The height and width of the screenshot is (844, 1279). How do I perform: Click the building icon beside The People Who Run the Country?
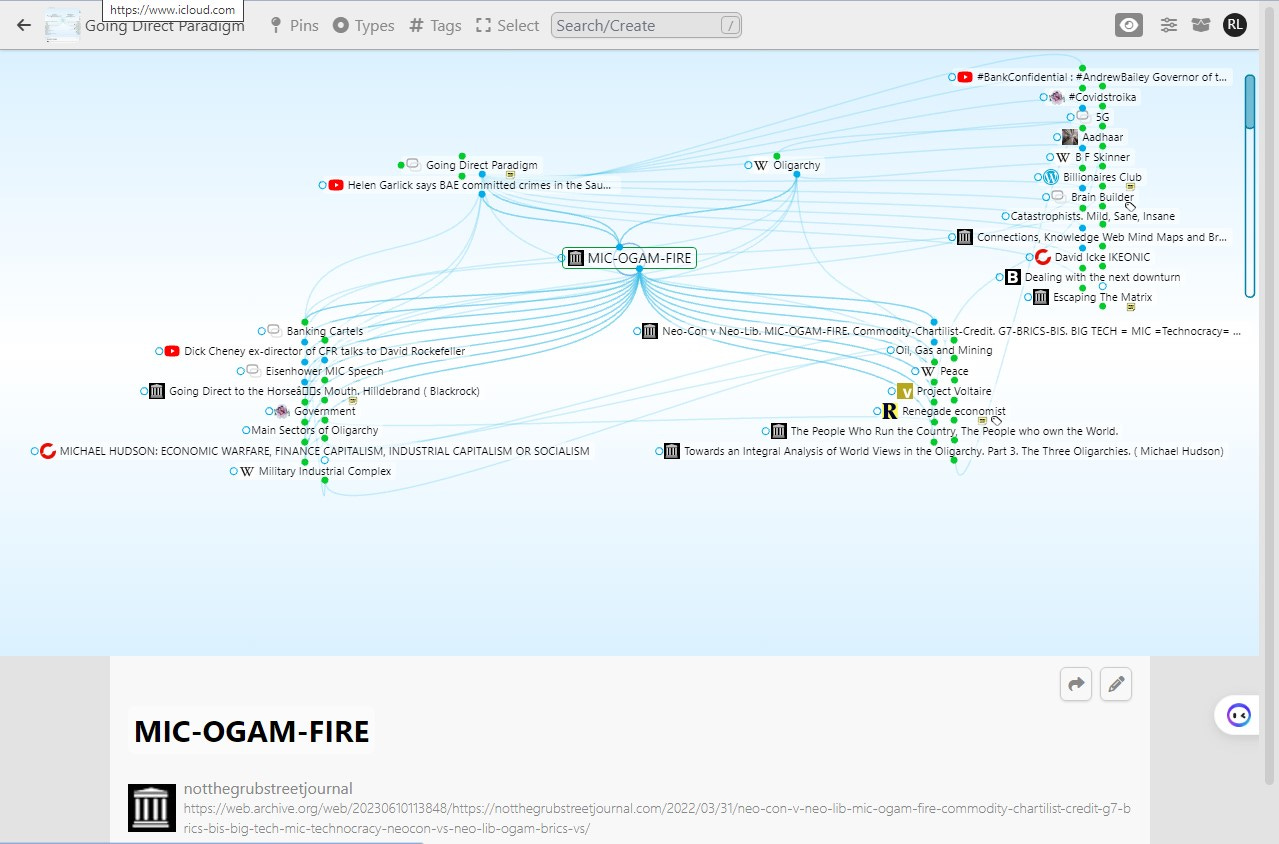[x=779, y=431]
